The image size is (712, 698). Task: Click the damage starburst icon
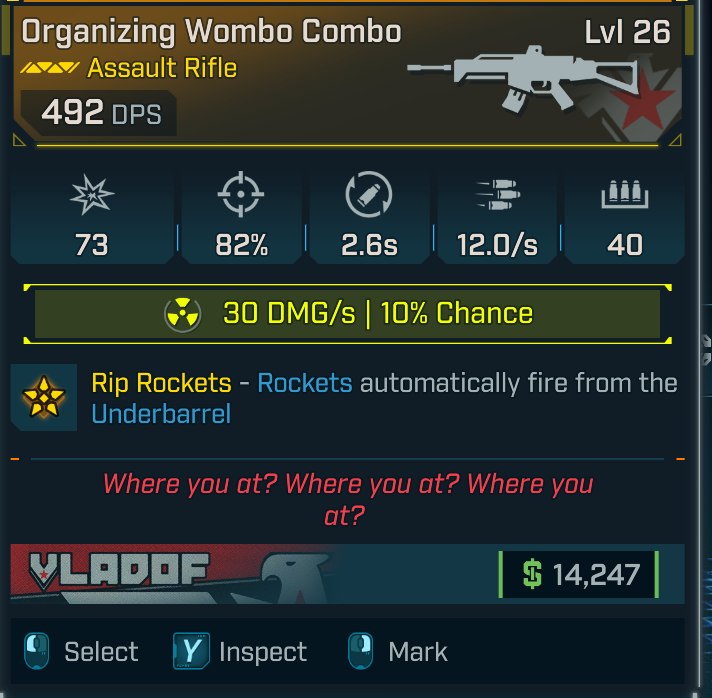click(92, 195)
